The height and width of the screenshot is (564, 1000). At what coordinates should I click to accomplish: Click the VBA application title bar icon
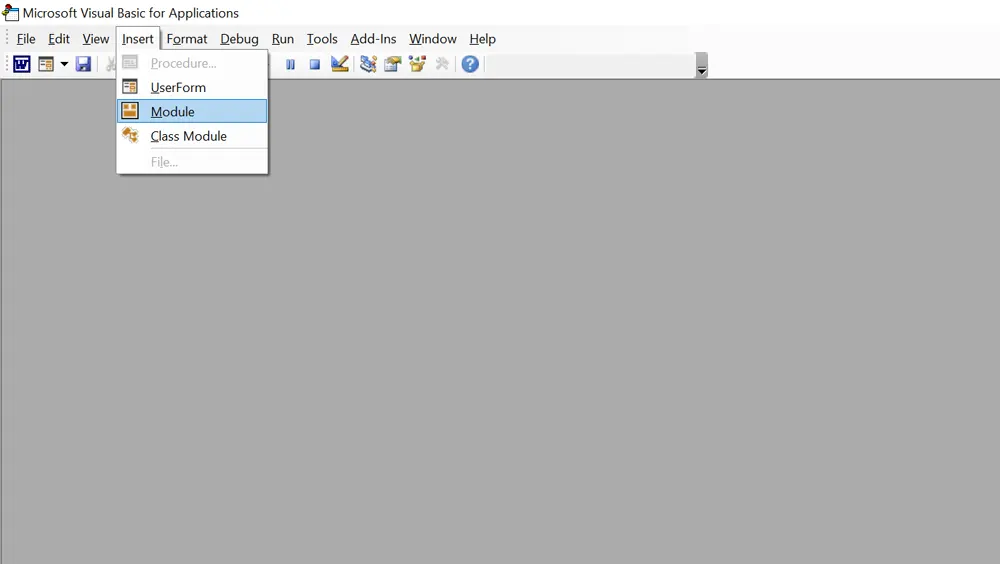tap(10, 12)
